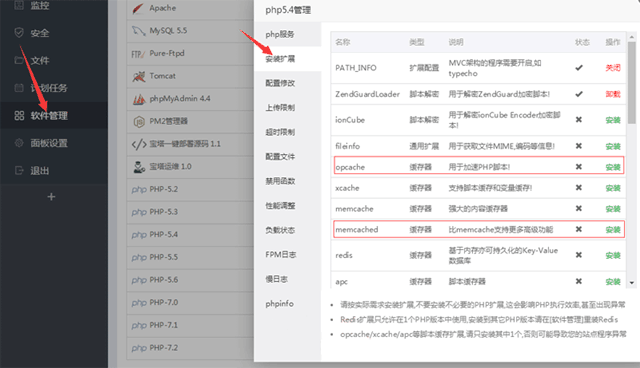The height and width of the screenshot is (368, 640).
Task: Click the 监控 monitor icon in sidebar
Action: 19,5
